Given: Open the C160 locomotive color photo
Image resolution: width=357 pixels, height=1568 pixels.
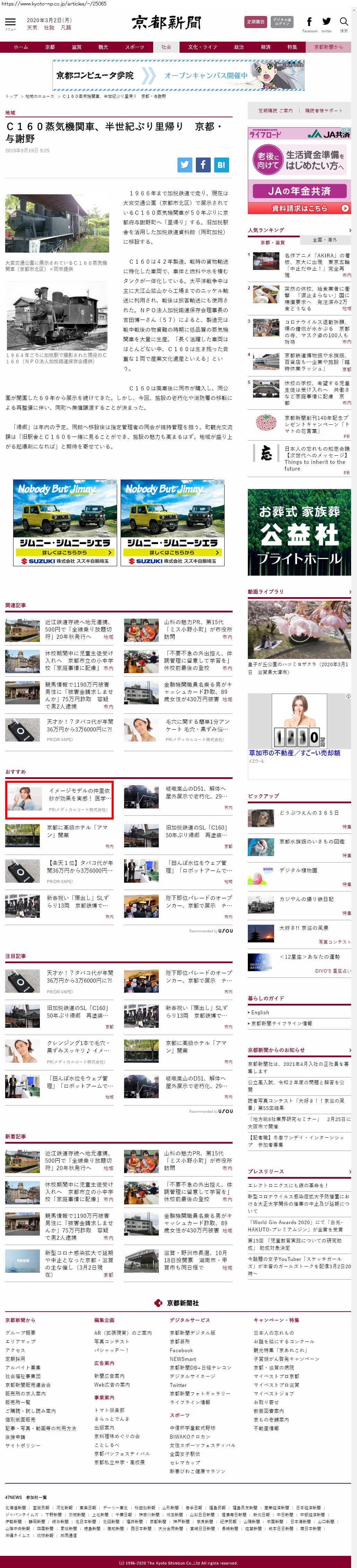Looking at the screenshot, I should pyautogui.click(x=56, y=223).
